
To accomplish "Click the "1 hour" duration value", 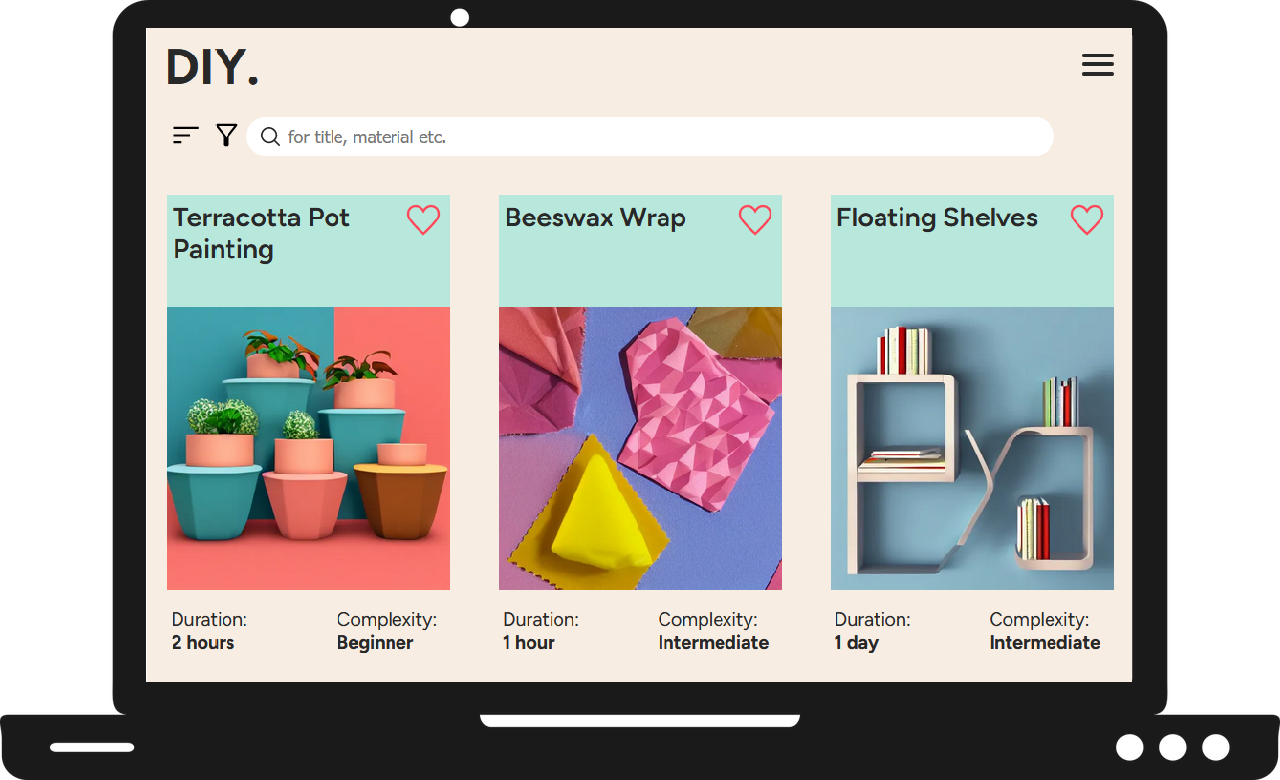I will 529,643.
